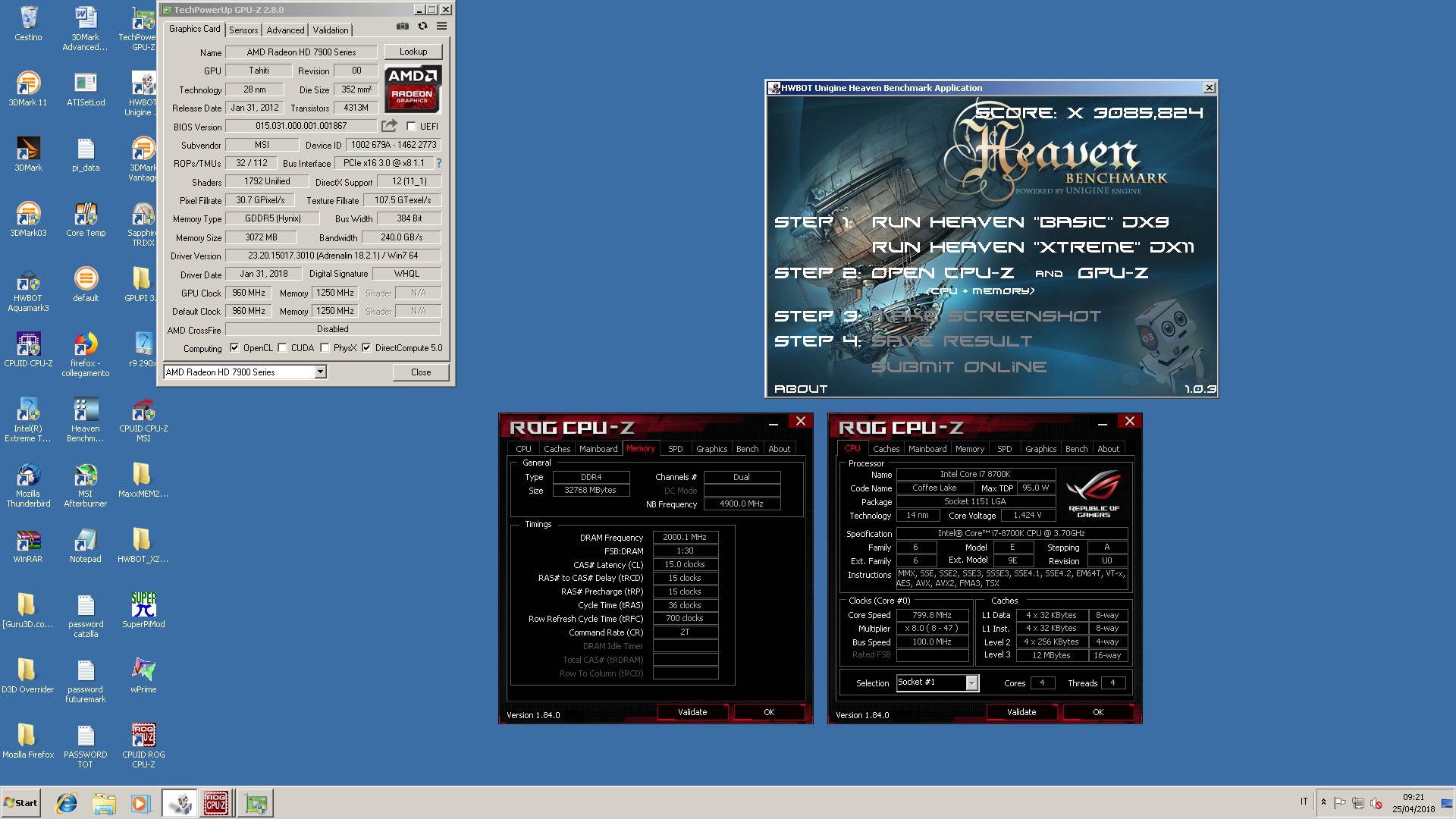Viewport: 1456px width, 819px height.
Task: Open Caches tab in right CPU-Z window
Action: [x=886, y=449]
